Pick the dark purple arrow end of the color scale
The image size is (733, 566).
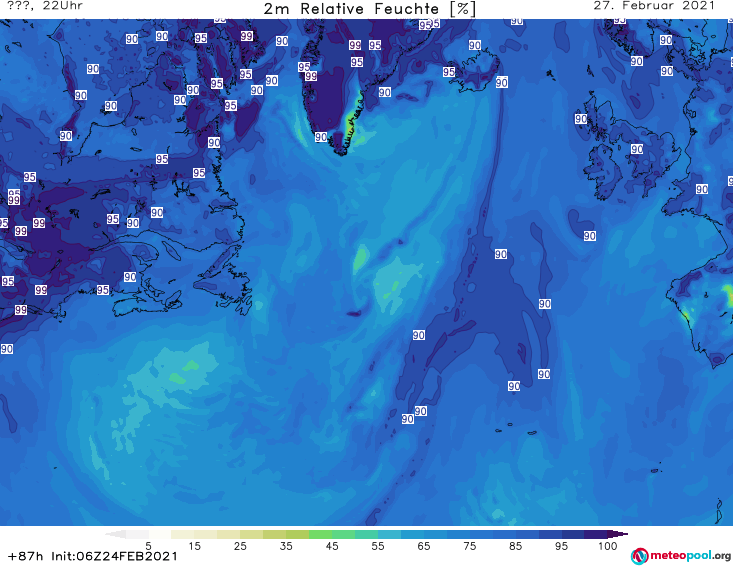[x=618, y=534]
